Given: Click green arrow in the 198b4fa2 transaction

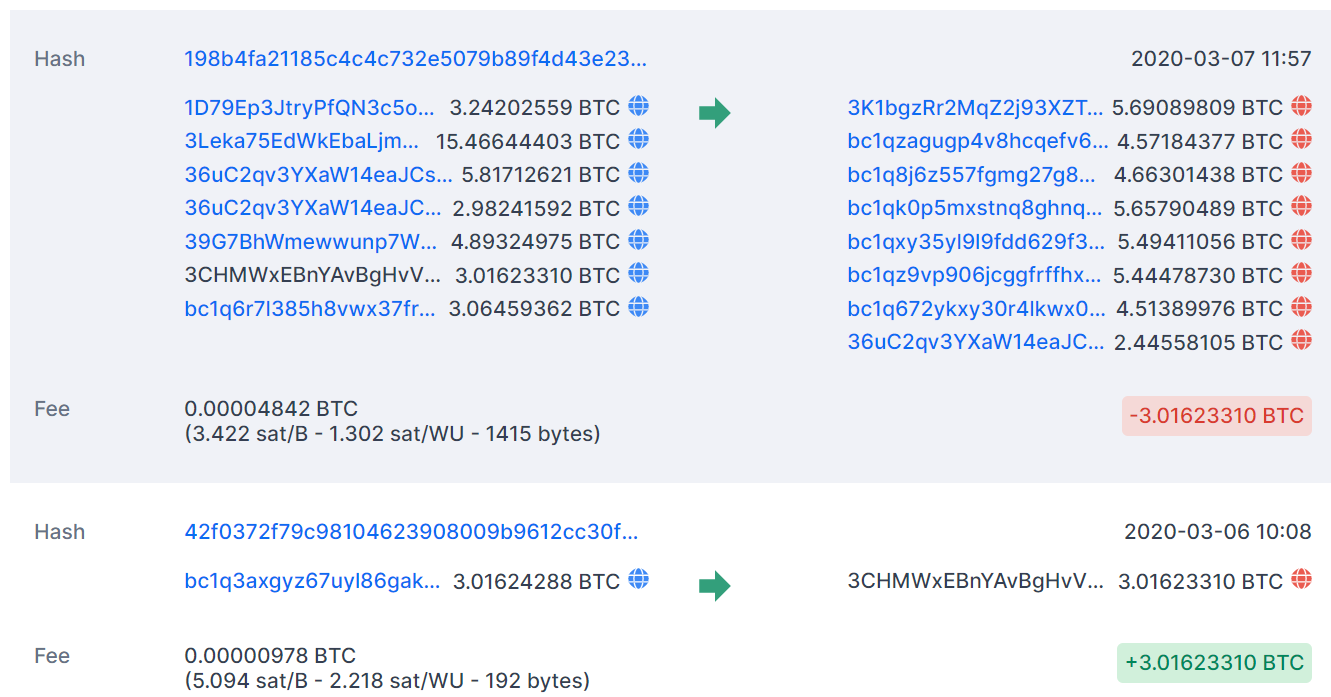Looking at the screenshot, I should coord(714,113).
